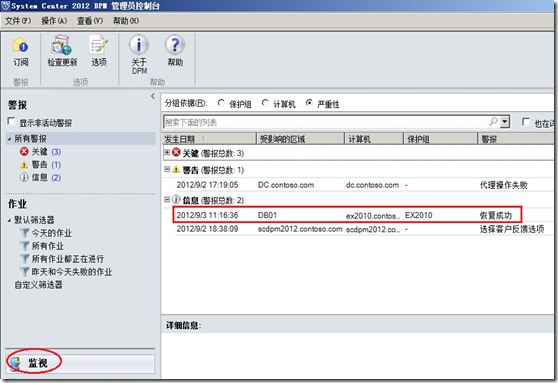Open the 操作(A) menu
The height and width of the screenshot is (383, 558).
54,21
